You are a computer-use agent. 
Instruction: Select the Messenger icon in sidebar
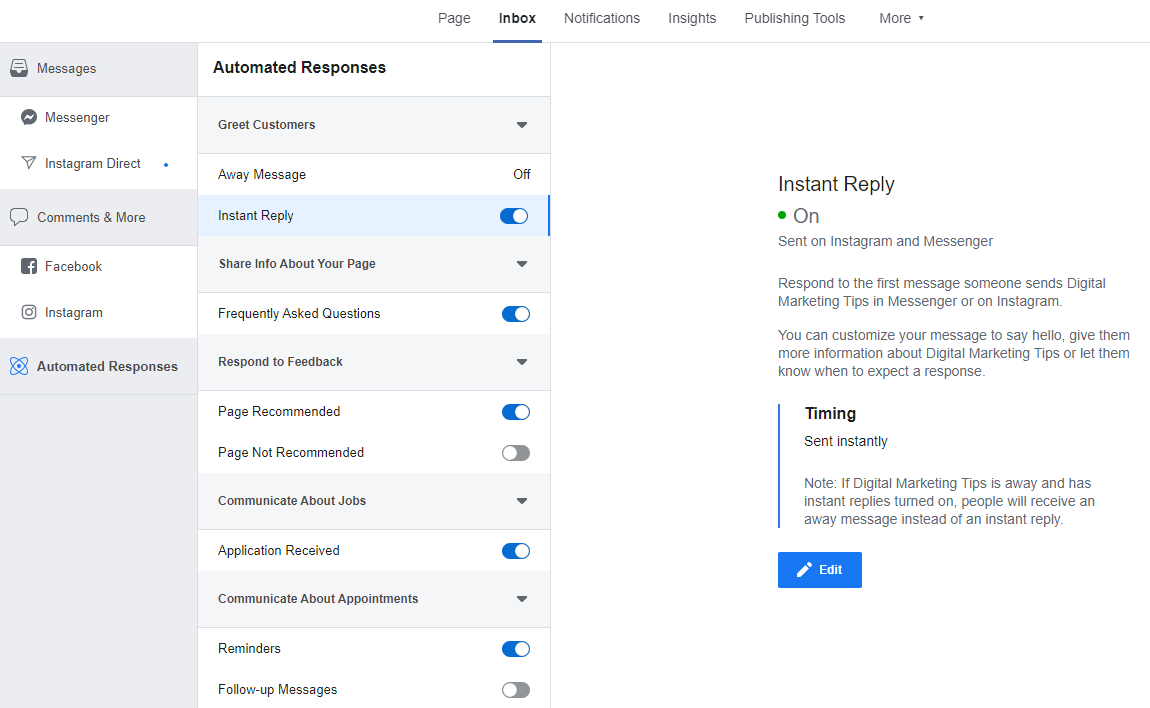tap(29, 117)
